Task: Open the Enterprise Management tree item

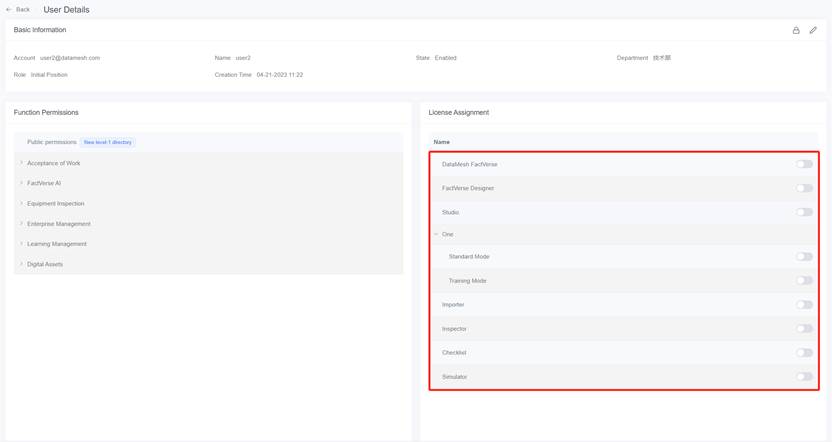Action: (21, 224)
